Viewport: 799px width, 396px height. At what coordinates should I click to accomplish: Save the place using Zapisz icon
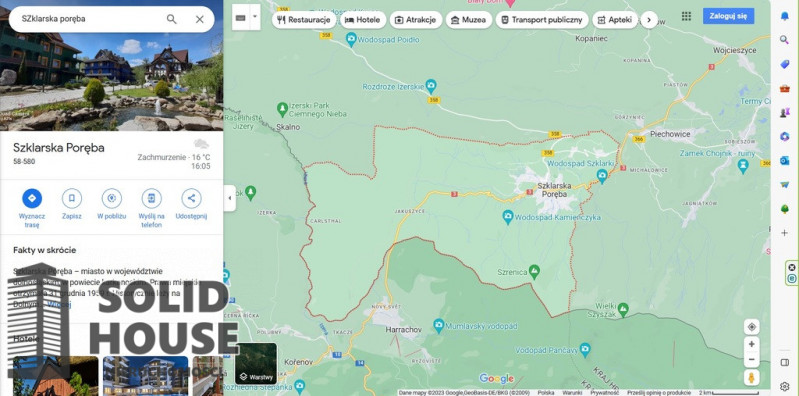(x=72, y=198)
